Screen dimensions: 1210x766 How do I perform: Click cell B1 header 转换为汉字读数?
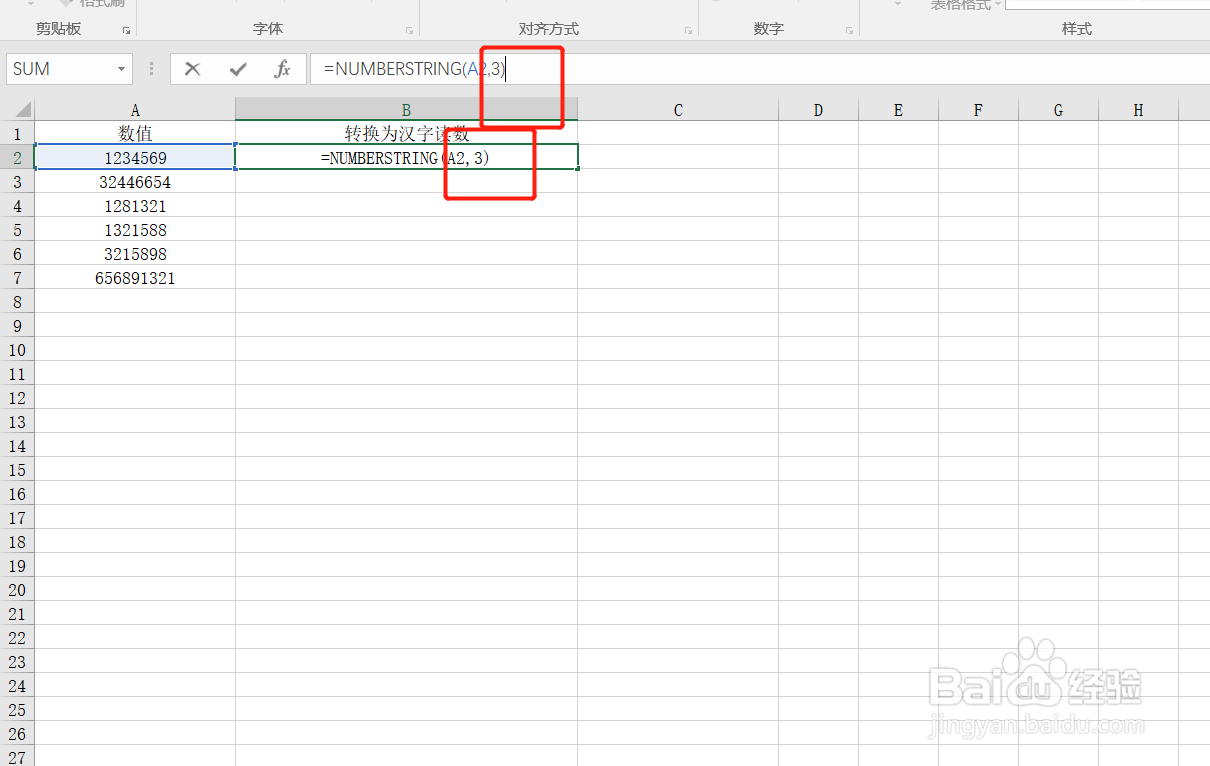pos(406,133)
